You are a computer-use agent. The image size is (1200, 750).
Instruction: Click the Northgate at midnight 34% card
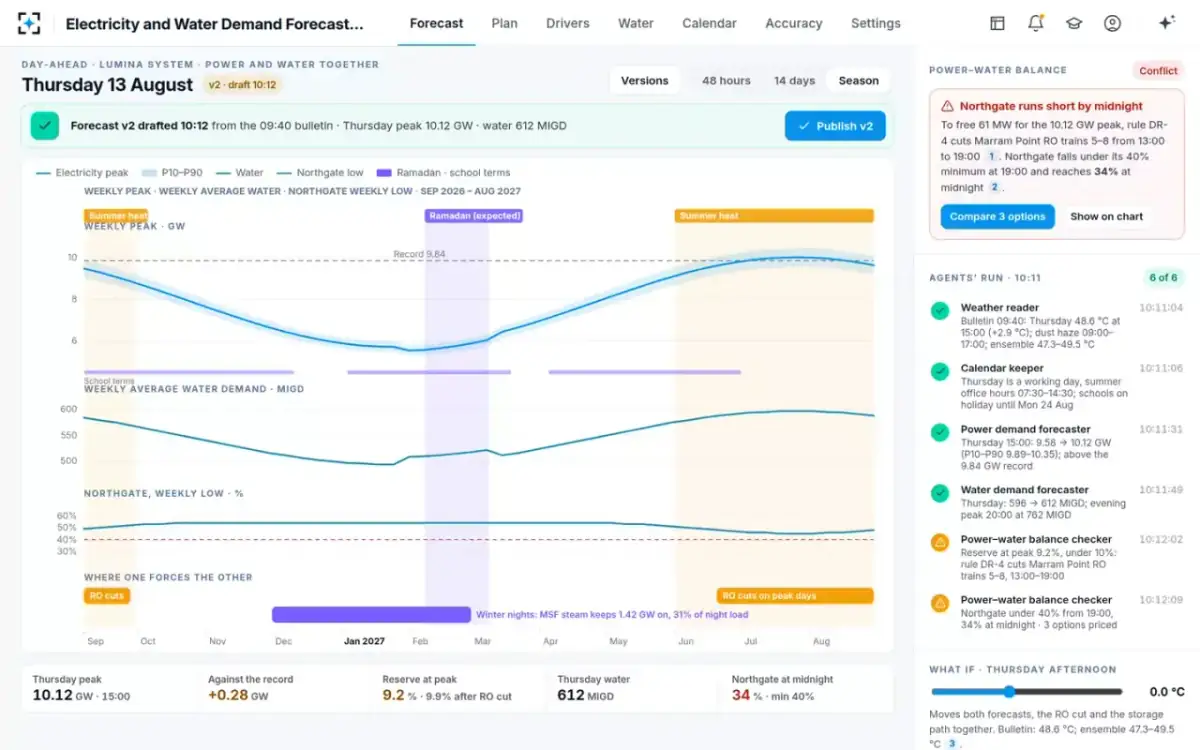(x=808, y=687)
